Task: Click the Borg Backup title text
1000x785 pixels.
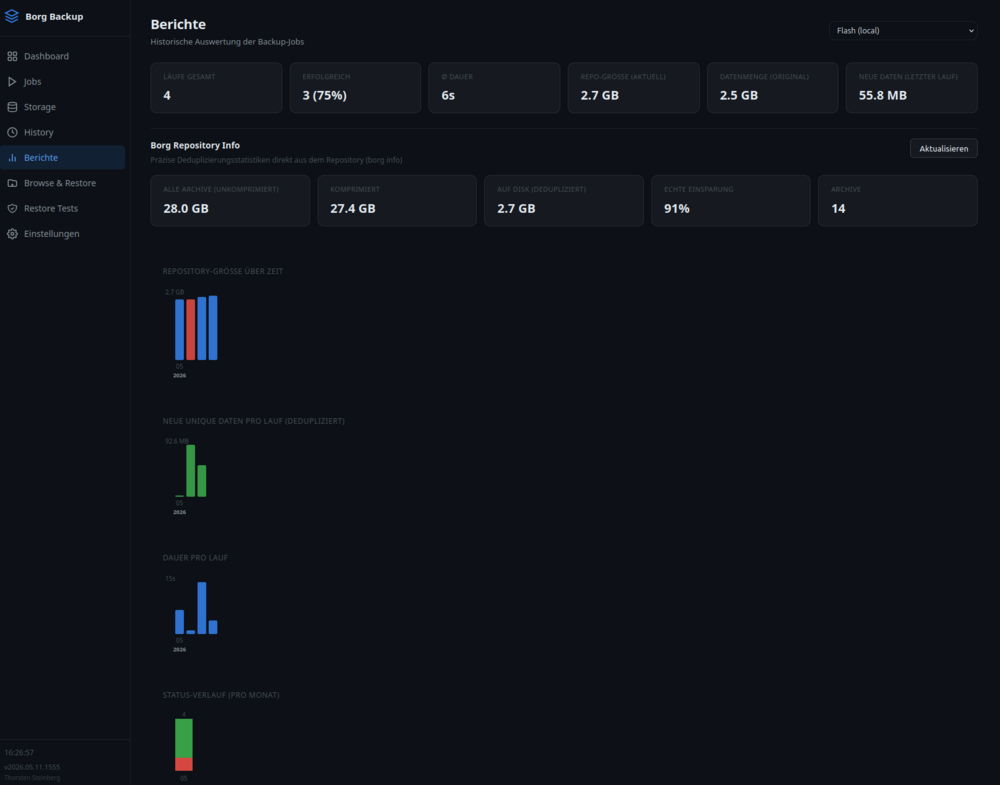Action: pyautogui.click(x=54, y=17)
